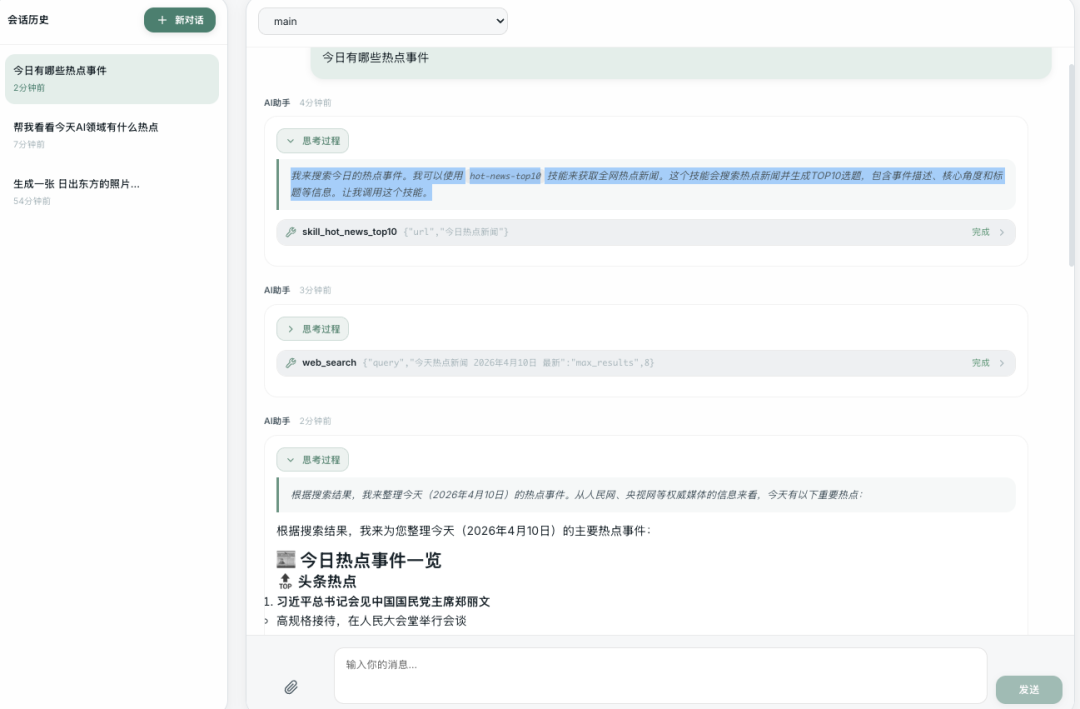Image resolution: width=1080 pixels, height=709 pixels.
Task: Open the main model dropdown
Action: [382, 21]
